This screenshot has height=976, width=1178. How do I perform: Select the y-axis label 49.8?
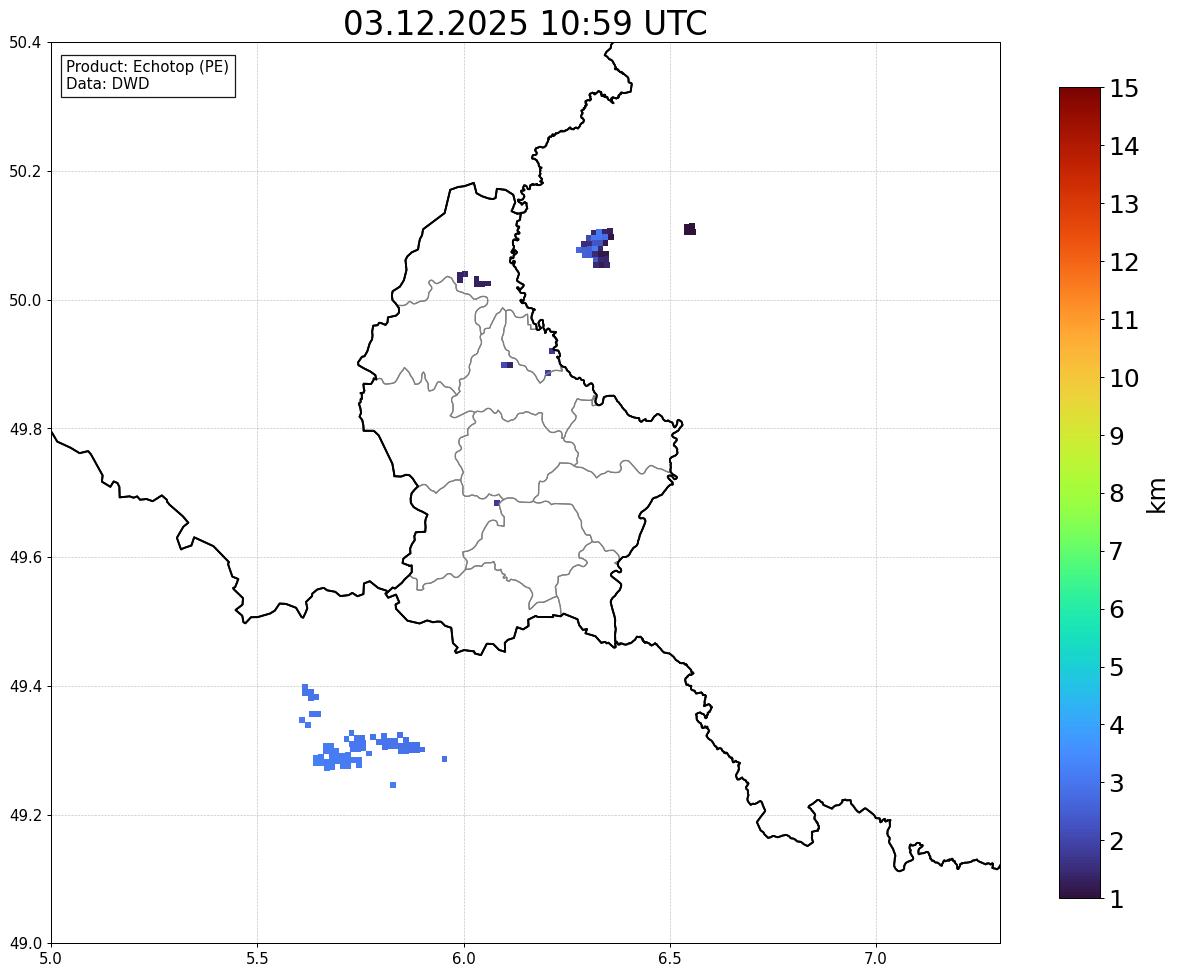pyautogui.click(x=25, y=429)
